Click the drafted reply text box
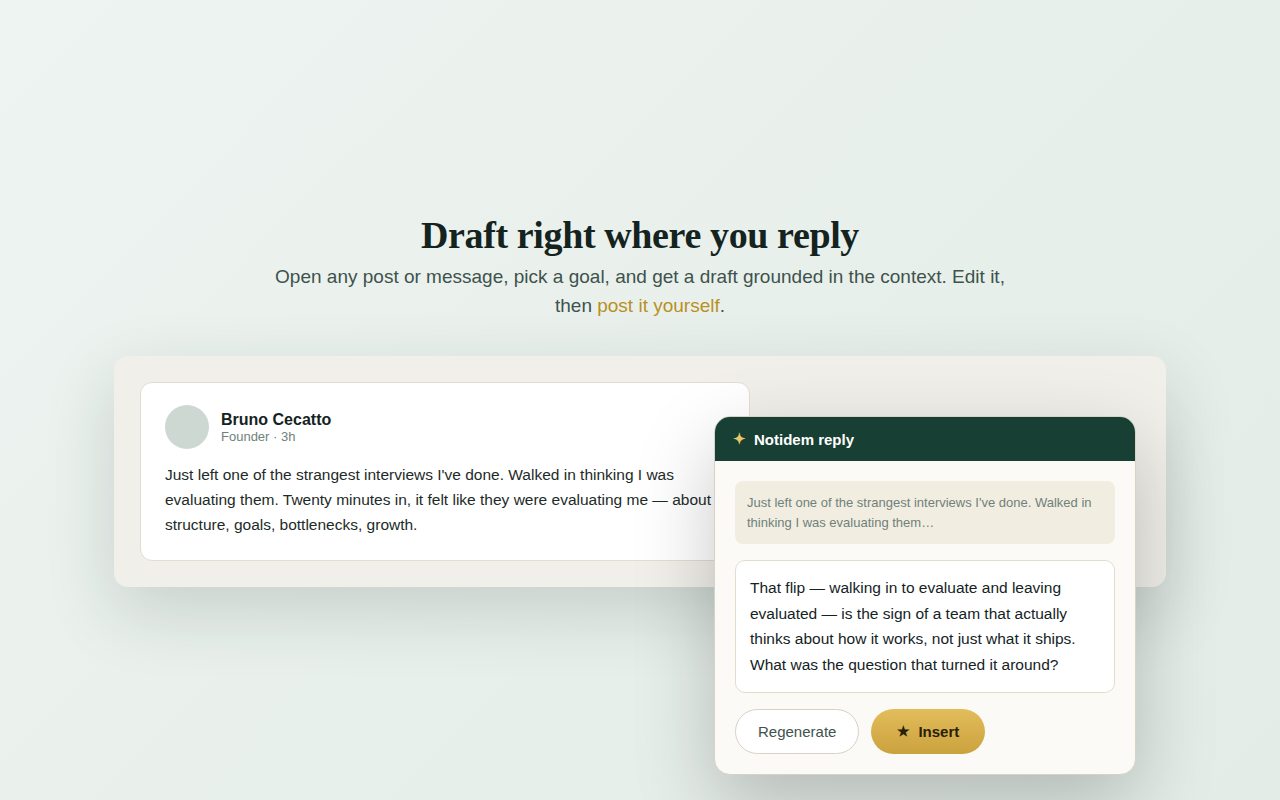Screen dimensions: 1280x800 click(925, 626)
